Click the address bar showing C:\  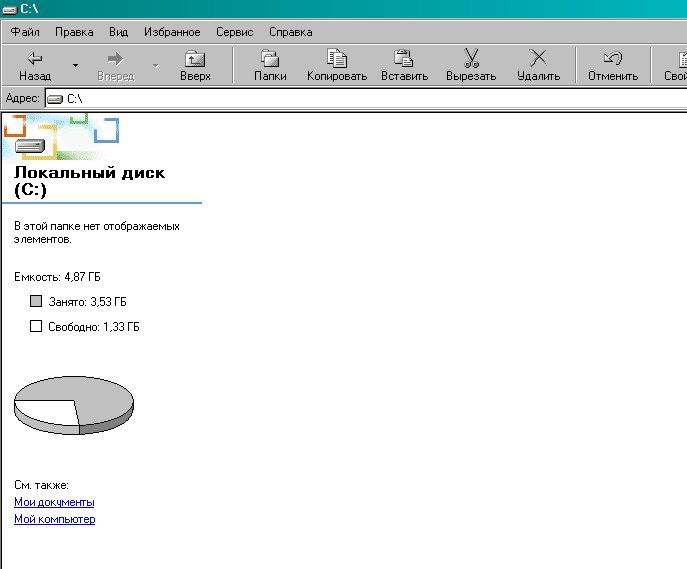[366, 99]
